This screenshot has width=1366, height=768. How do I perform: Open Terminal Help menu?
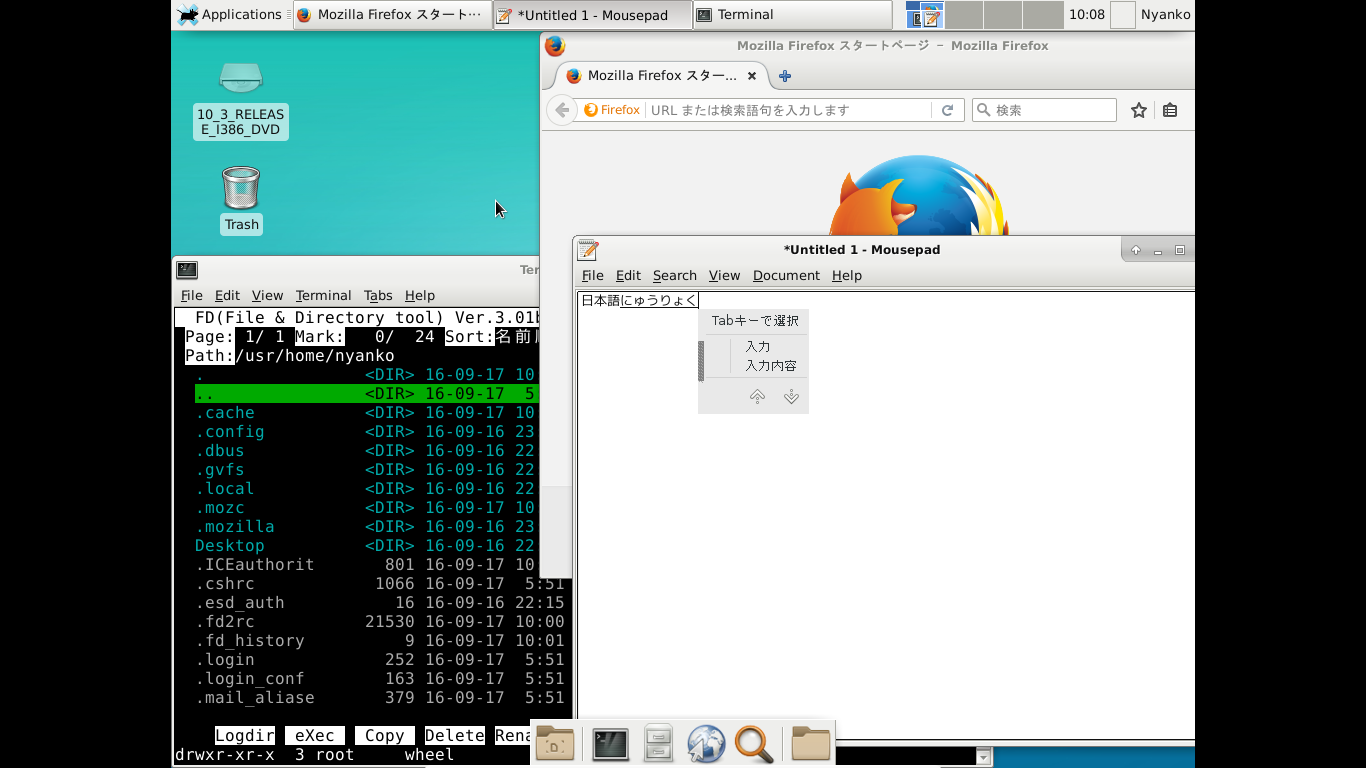pos(420,296)
